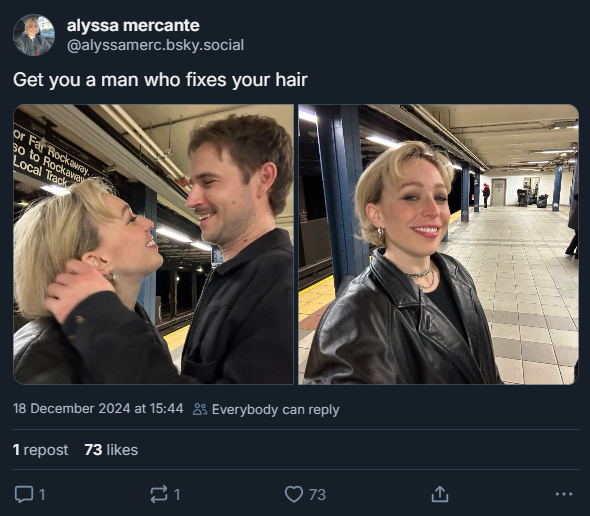Click the 18 December 2024 timestamp
The image size is (590, 516).
(98, 409)
